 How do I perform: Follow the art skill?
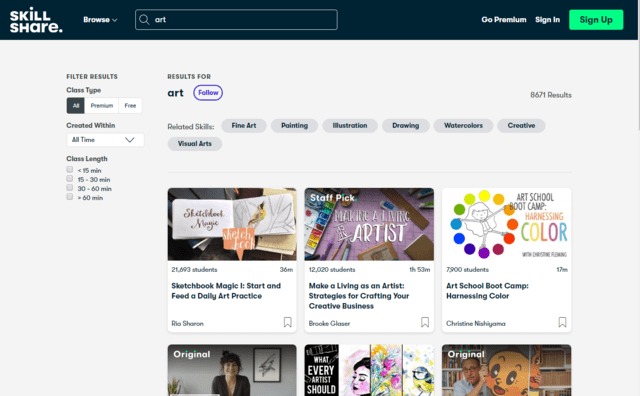(x=208, y=93)
